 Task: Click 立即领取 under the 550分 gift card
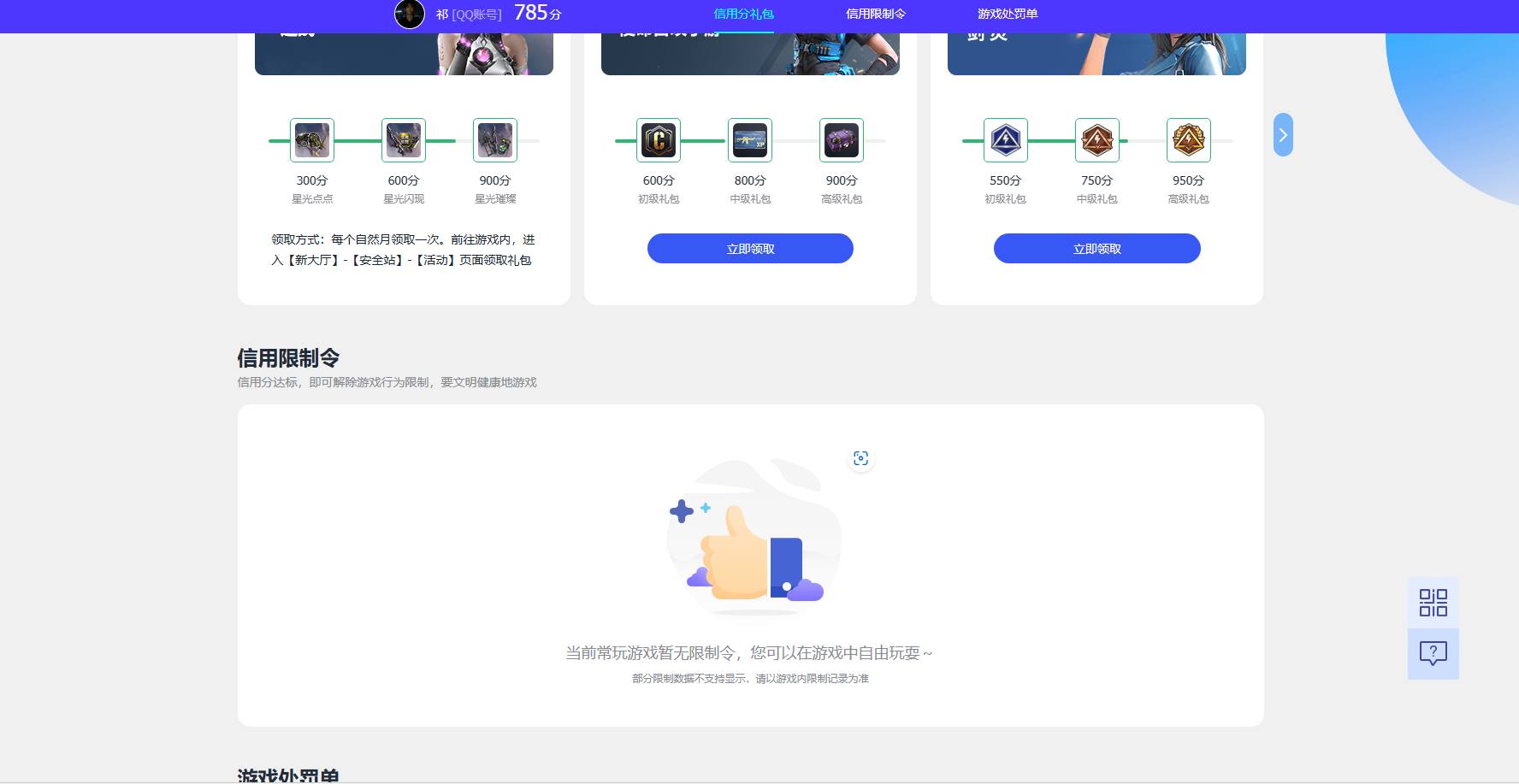[1097, 249]
